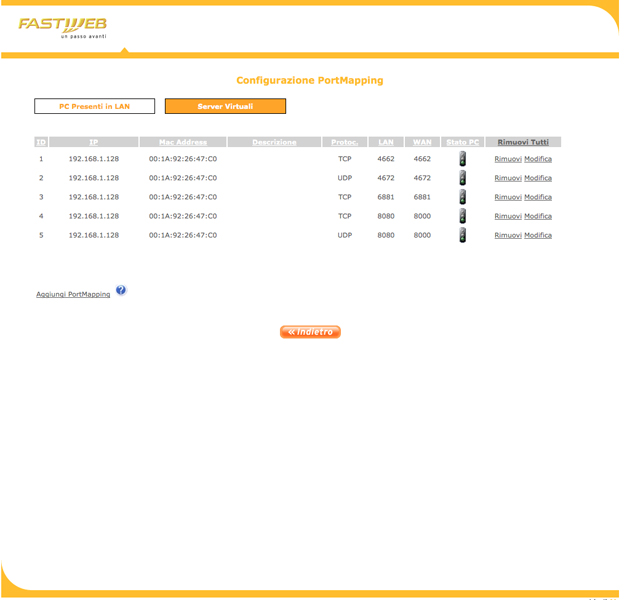Click the help question mark icon
Screen dimensions: 627x600
click(121, 290)
